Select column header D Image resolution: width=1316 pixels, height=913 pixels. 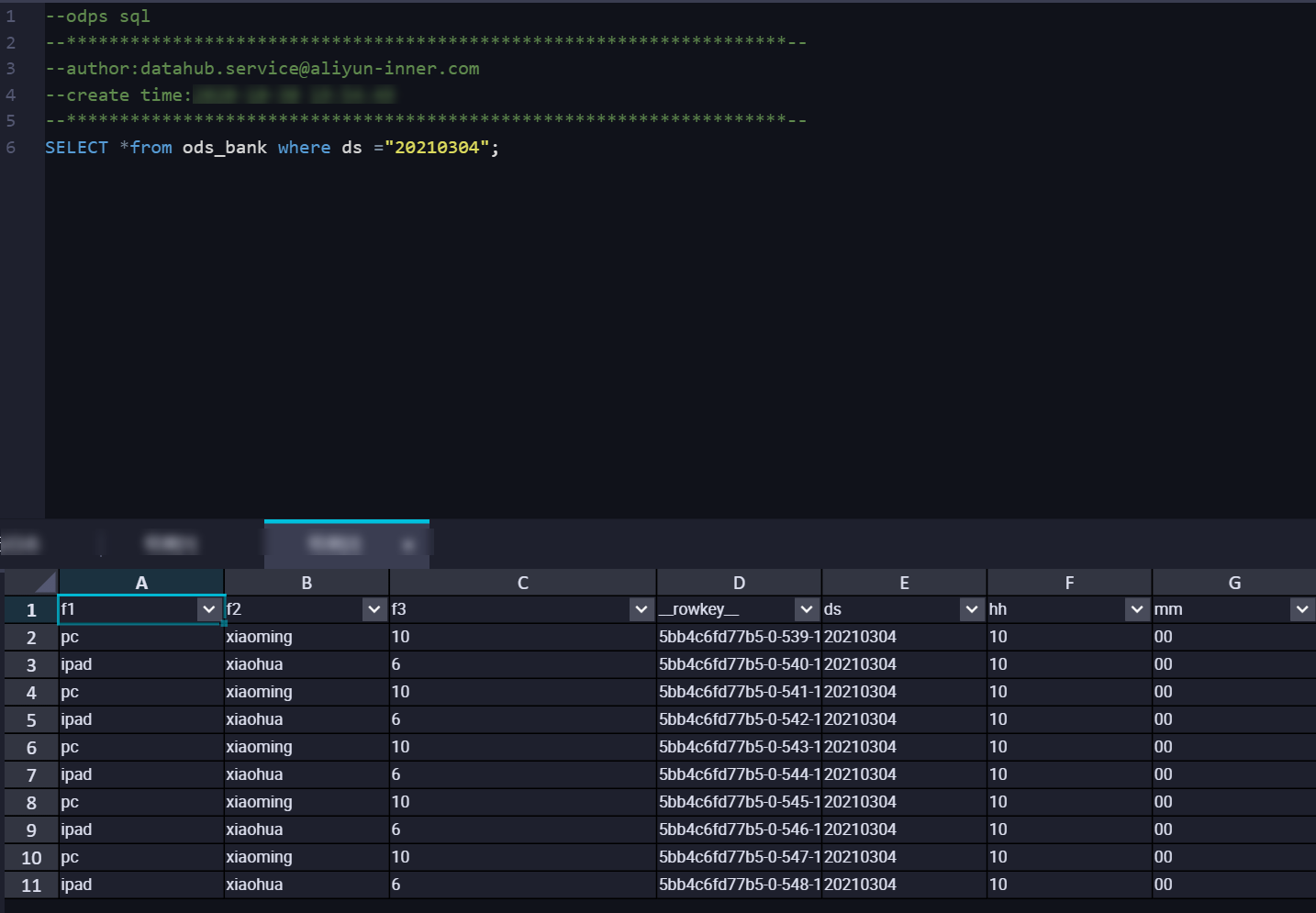click(739, 583)
